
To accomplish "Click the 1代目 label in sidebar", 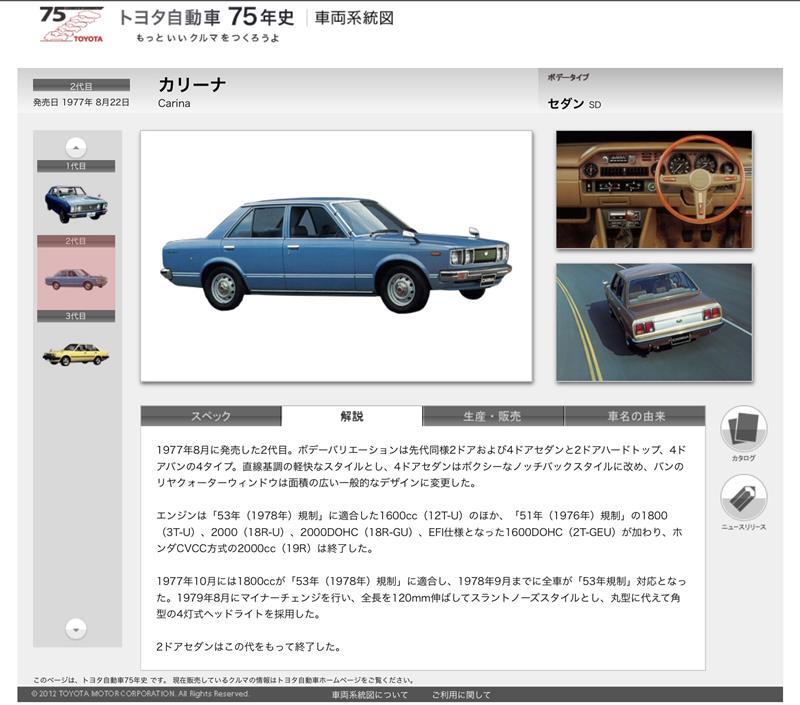I will click(76, 166).
